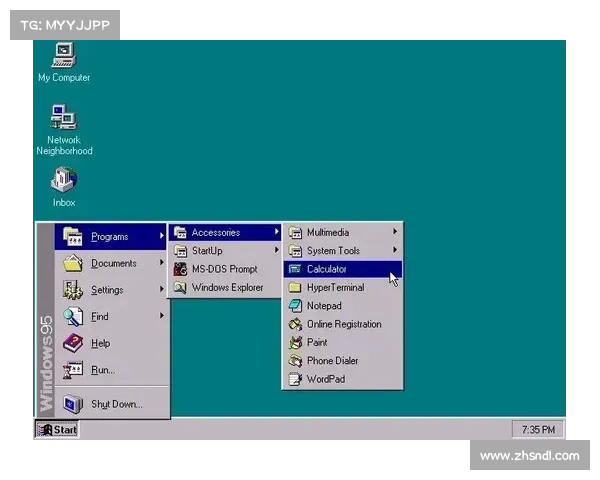Expand the Find submenu arrow
The height and width of the screenshot is (480, 600).
pos(162,316)
